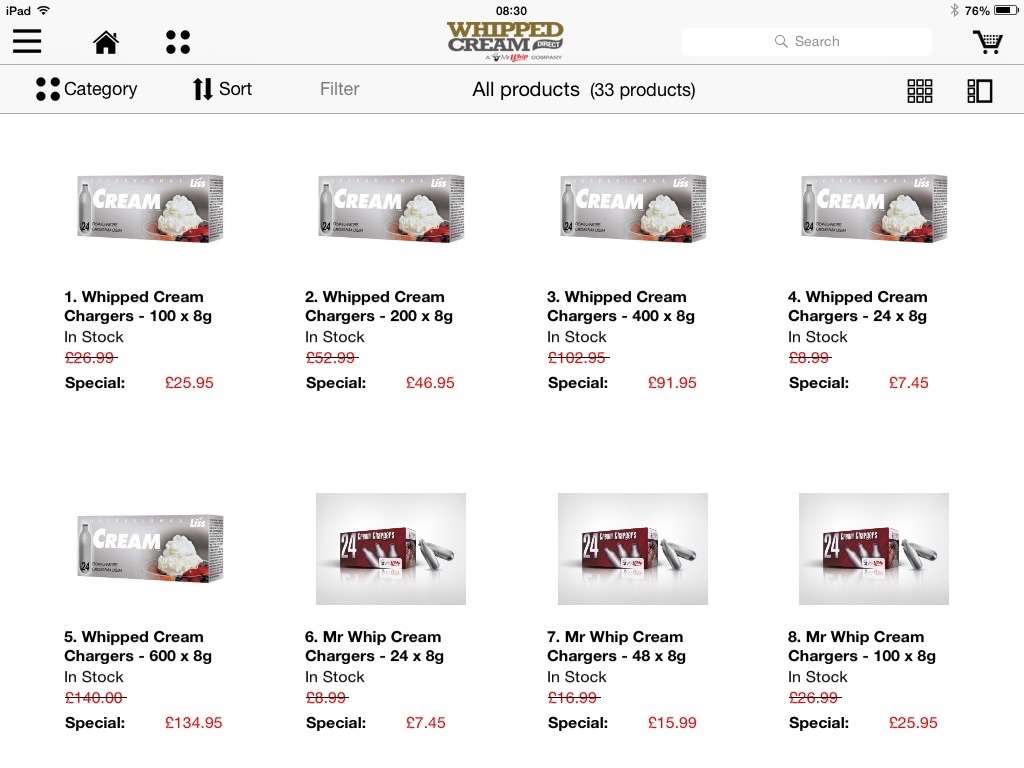
Task: Tap the All products heading
Action: (x=526, y=89)
